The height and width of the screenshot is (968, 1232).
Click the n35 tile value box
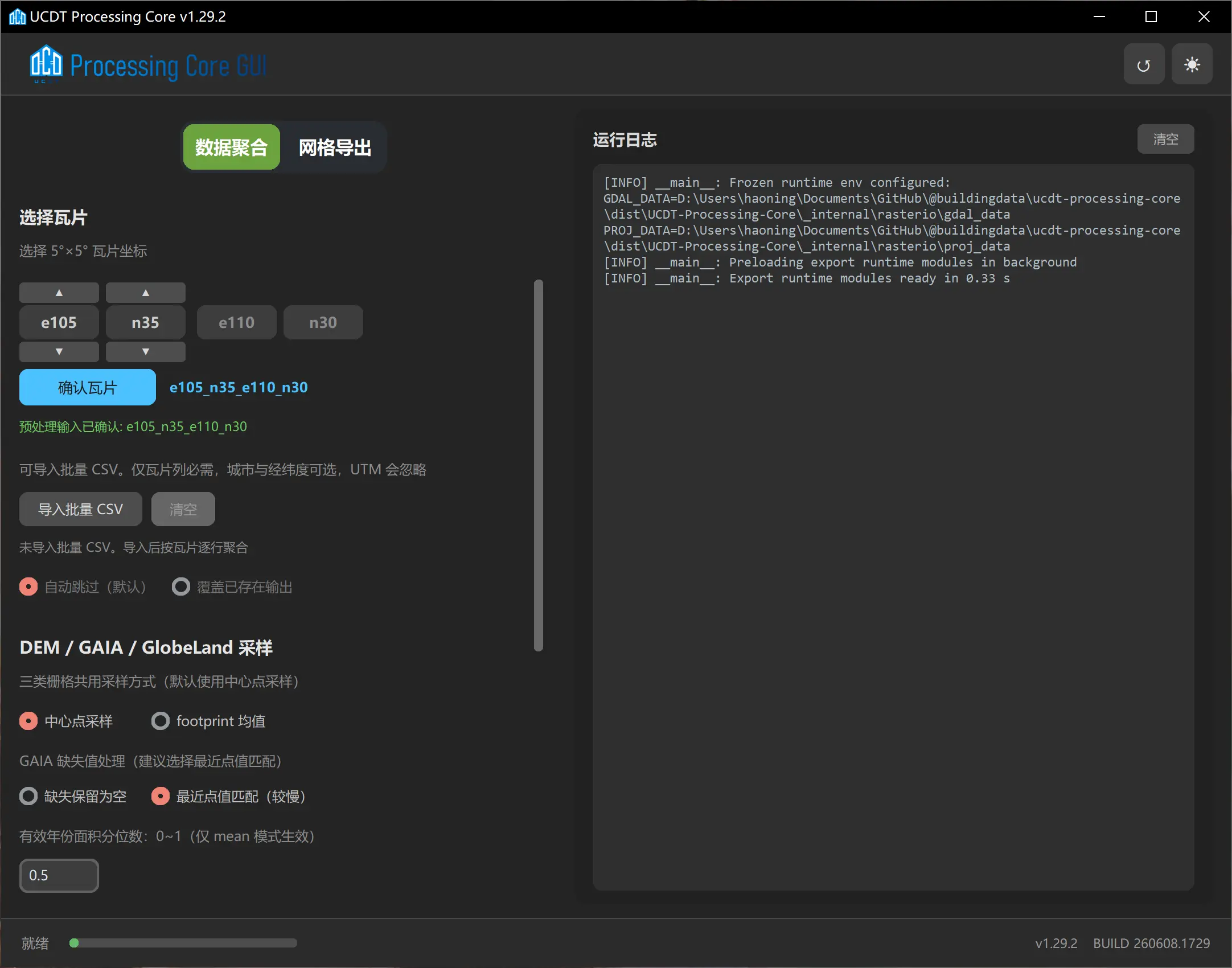[146, 322]
